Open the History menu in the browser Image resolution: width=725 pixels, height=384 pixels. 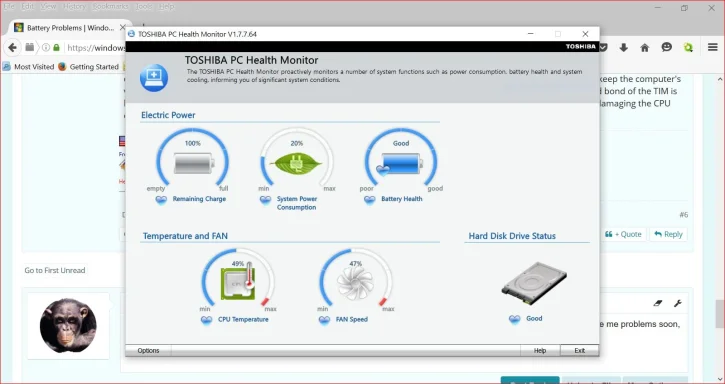(74, 6)
